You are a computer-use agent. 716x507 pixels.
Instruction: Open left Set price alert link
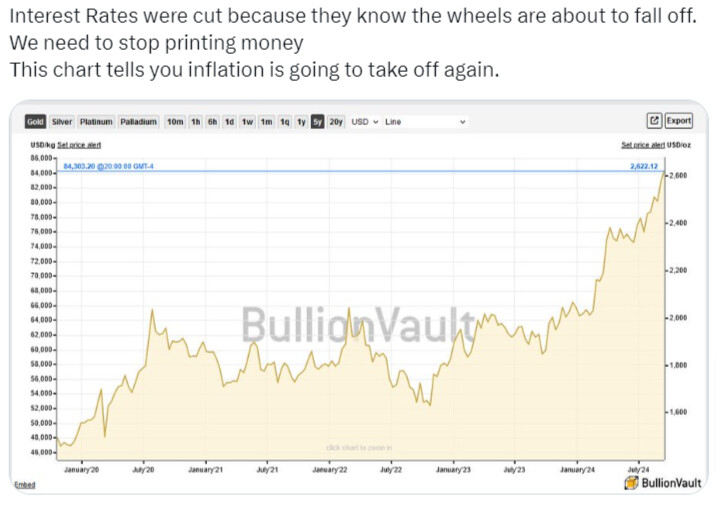coord(79,145)
